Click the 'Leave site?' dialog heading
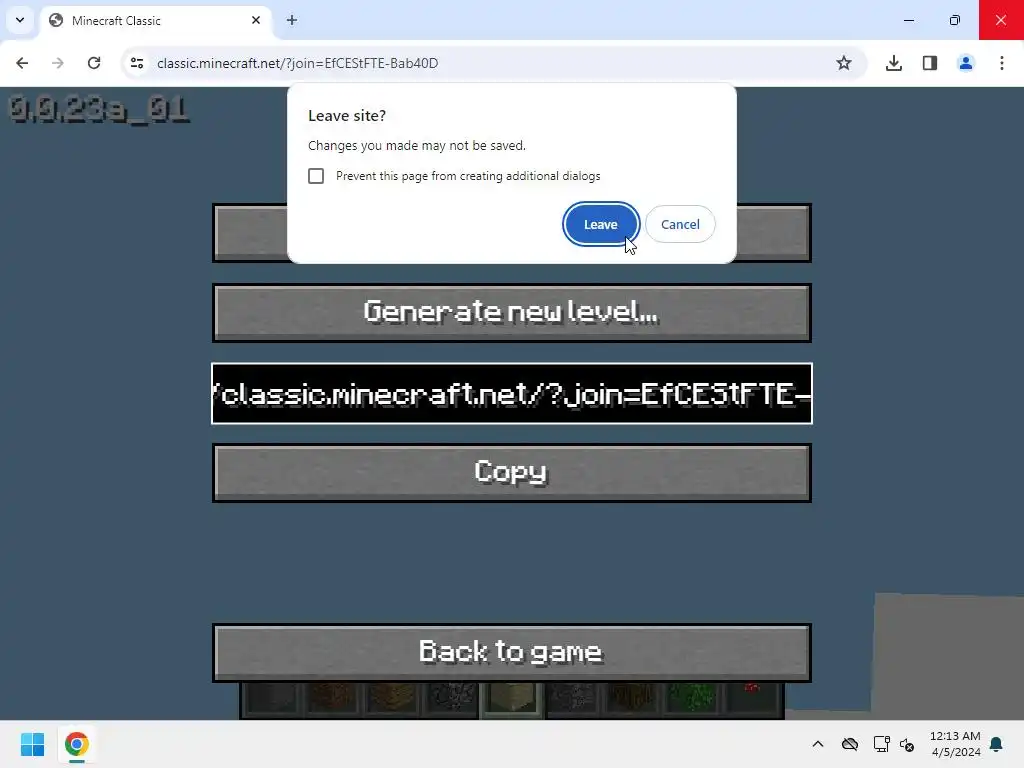This screenshot has height=768, width=1024. tap(347, 116)
